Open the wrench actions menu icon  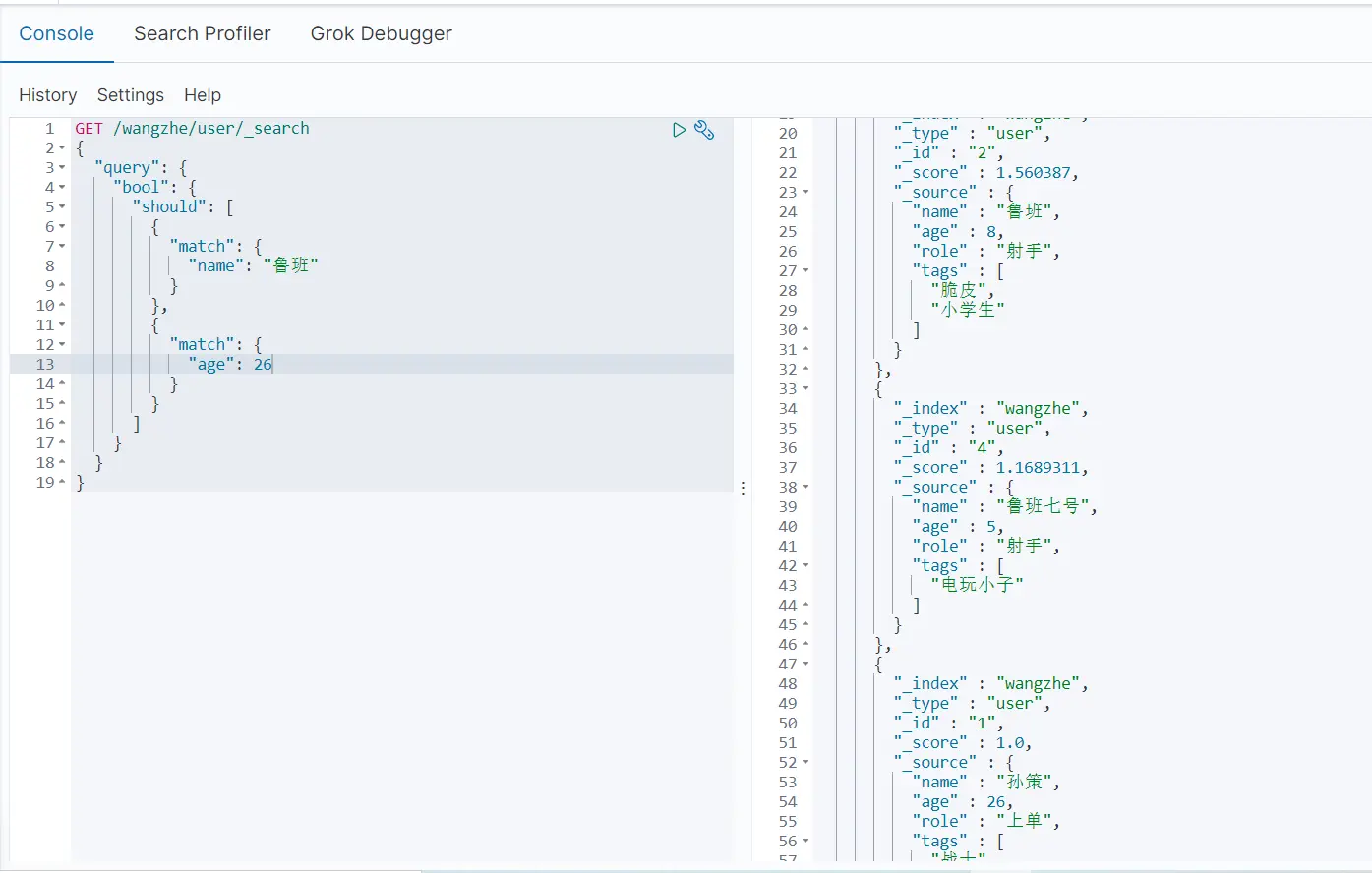coord(704,130)
